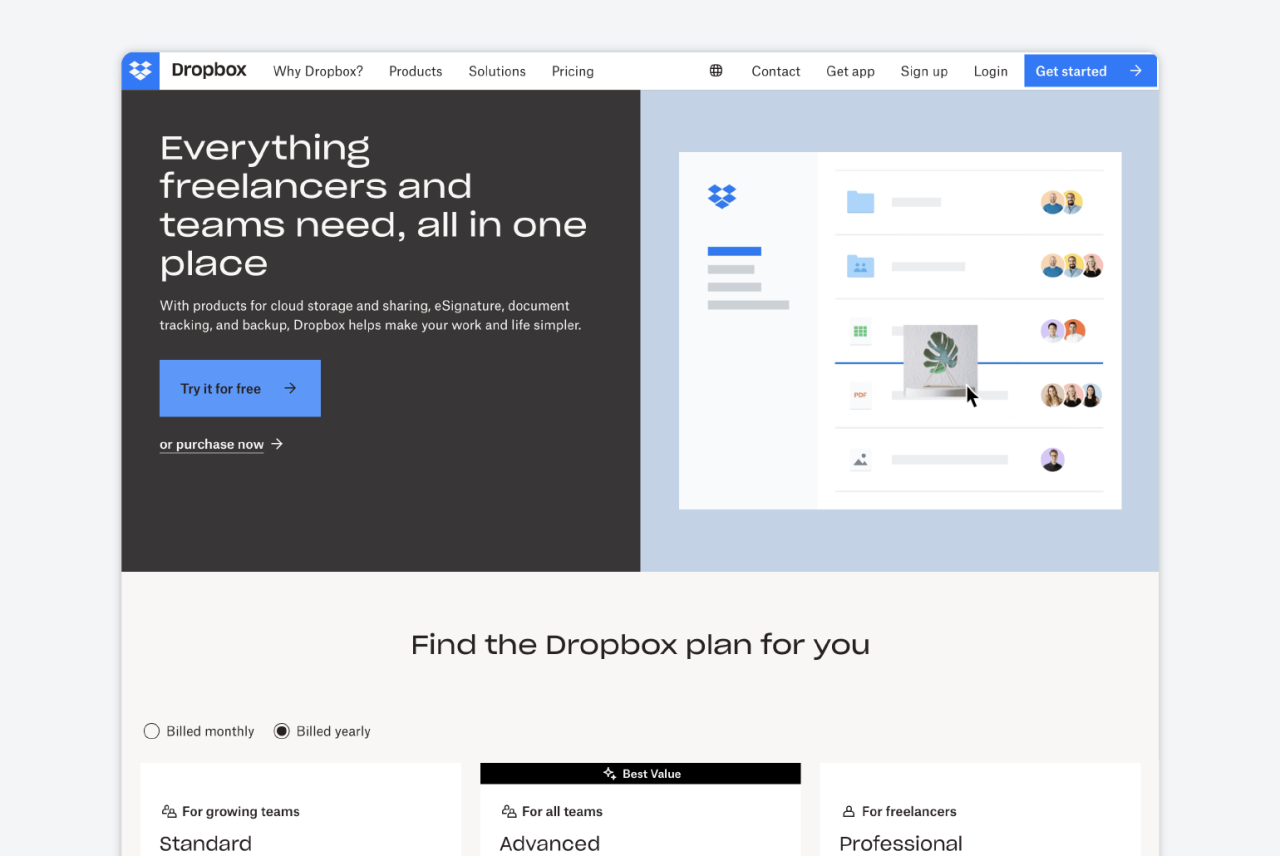1280x856 pixels.
Task: Click the image file icon in bottom row
Action: point(861,459)
